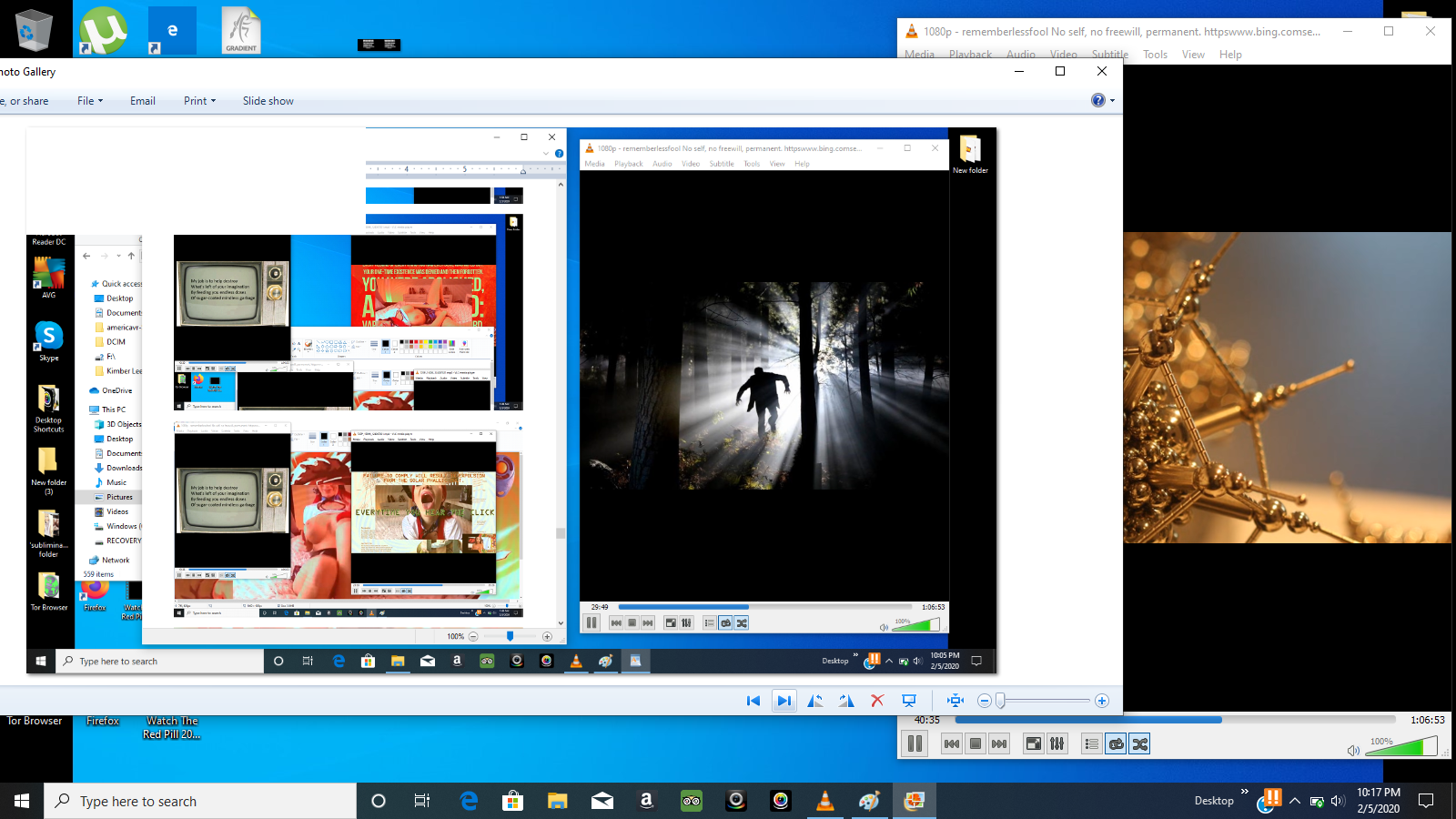1456x819 pixels.
Task: Mute VLC with the speaker icon
Action: [1353, 750]
